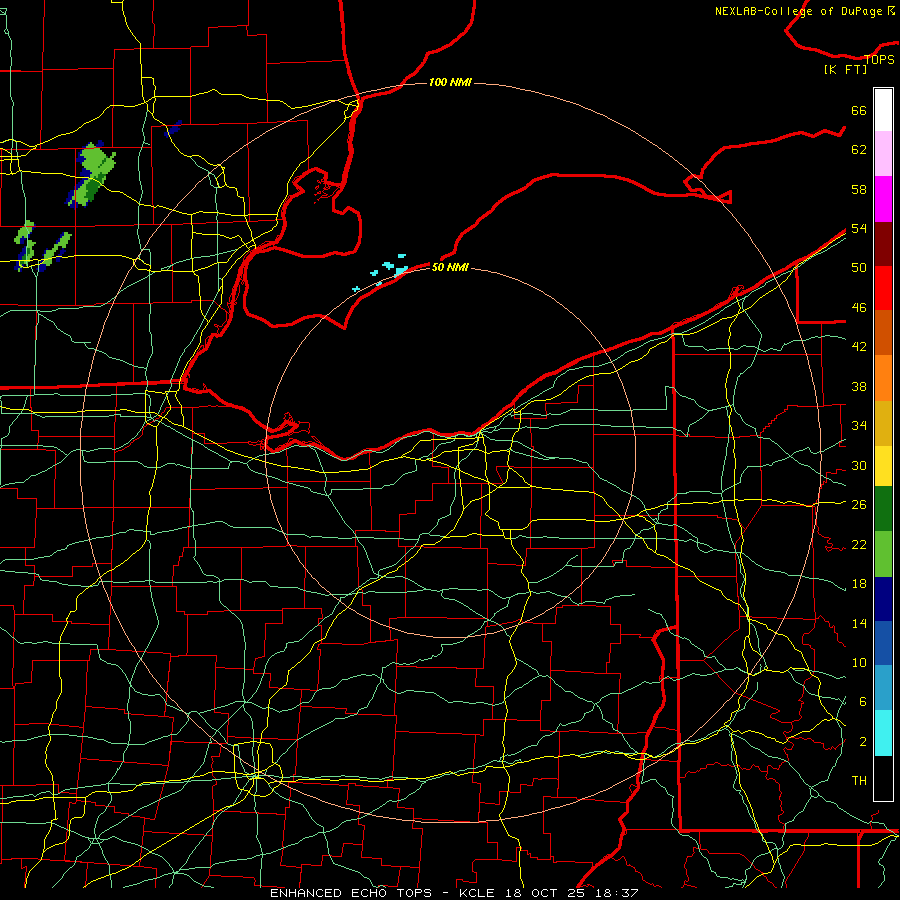Click the small isolated navy echo by the 100 NMI ring
This screenshot has height=900, width=900.
(173, 127)
